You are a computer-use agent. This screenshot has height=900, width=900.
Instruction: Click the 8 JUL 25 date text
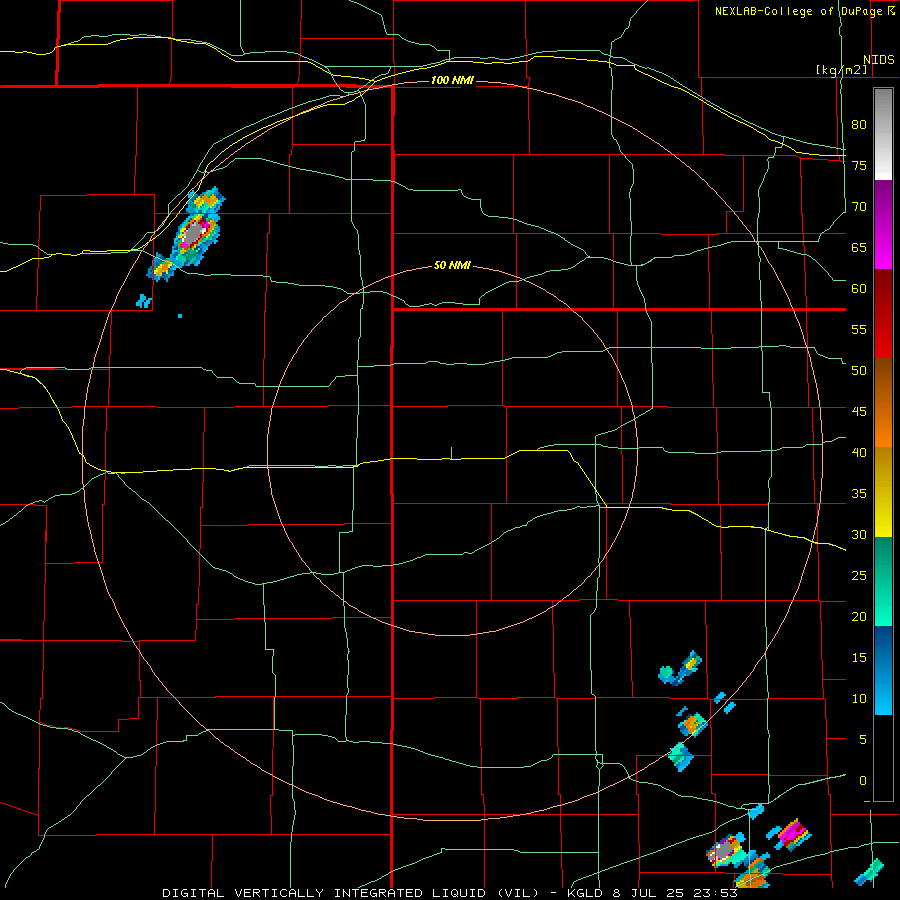tap(647, 893)
